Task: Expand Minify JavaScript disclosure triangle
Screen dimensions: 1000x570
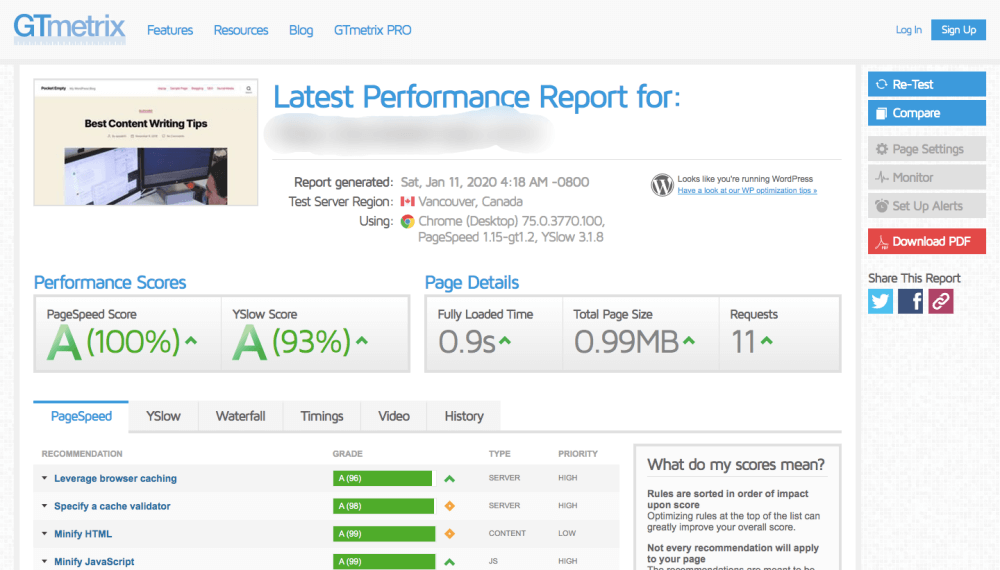Action: [45, 561]
